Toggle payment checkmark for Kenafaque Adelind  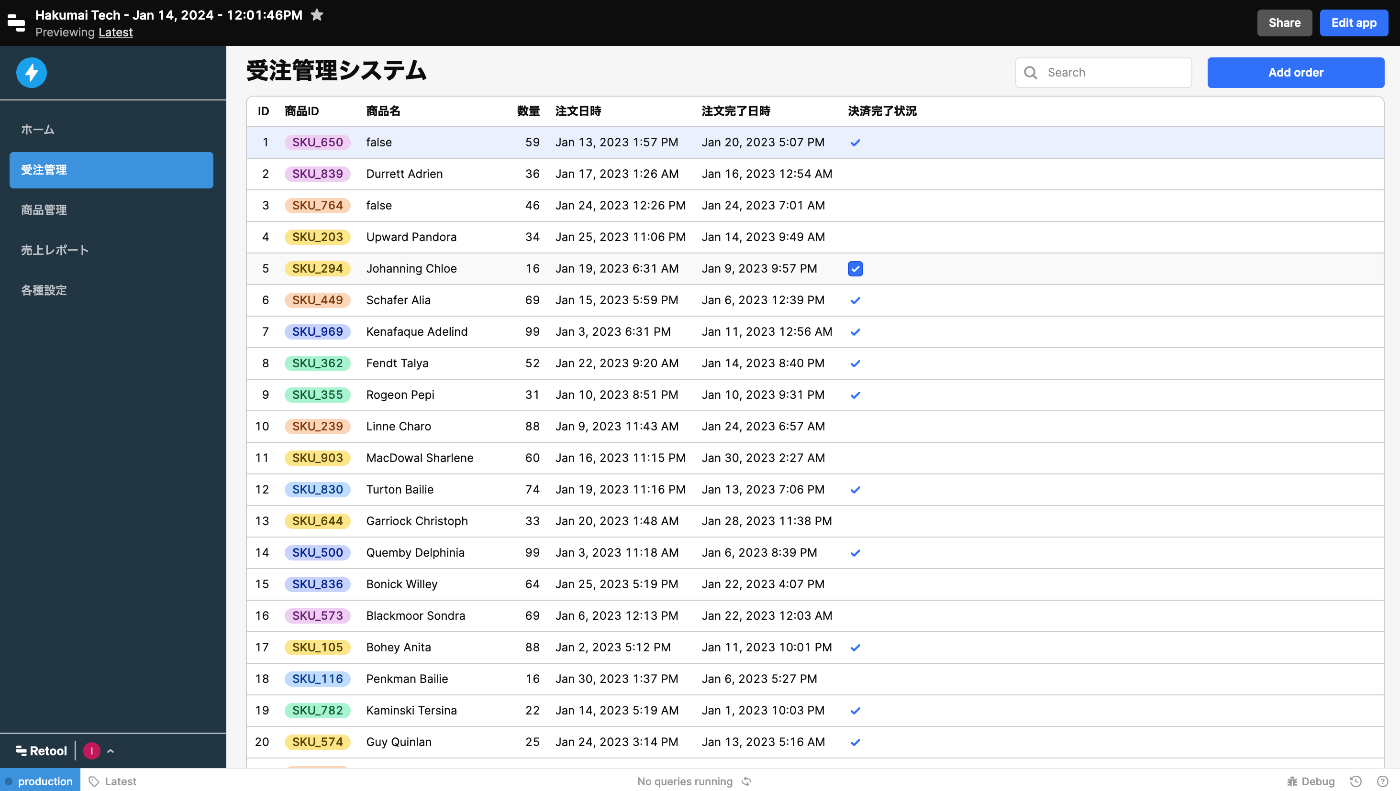tap(855, 331)
